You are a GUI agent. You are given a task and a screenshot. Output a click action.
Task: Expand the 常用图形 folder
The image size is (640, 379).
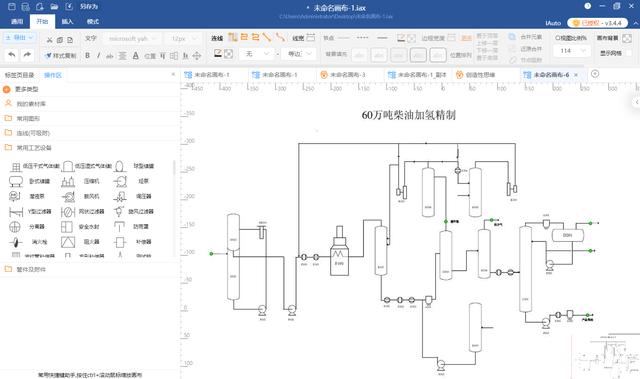coord(28,118)
